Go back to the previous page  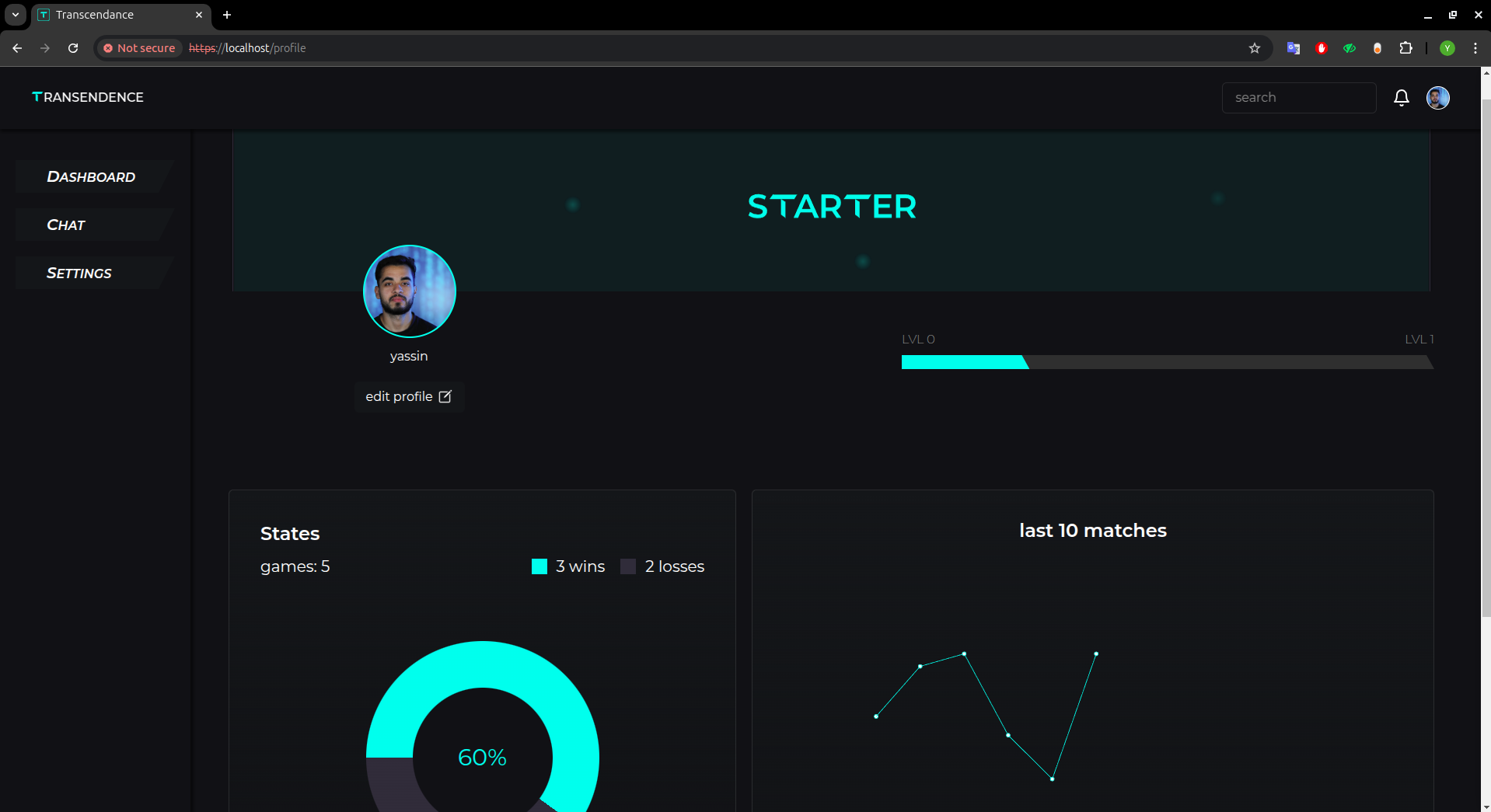[17, 48]
